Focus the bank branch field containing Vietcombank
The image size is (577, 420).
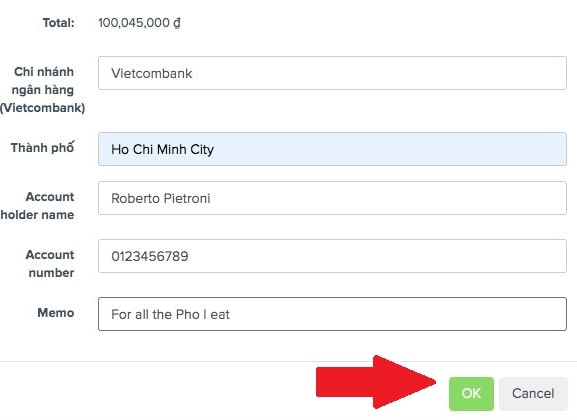point(332,73)
